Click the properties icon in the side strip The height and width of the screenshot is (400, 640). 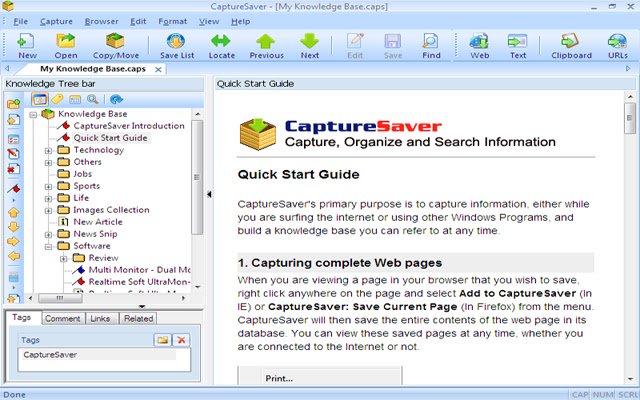point(13,139)
